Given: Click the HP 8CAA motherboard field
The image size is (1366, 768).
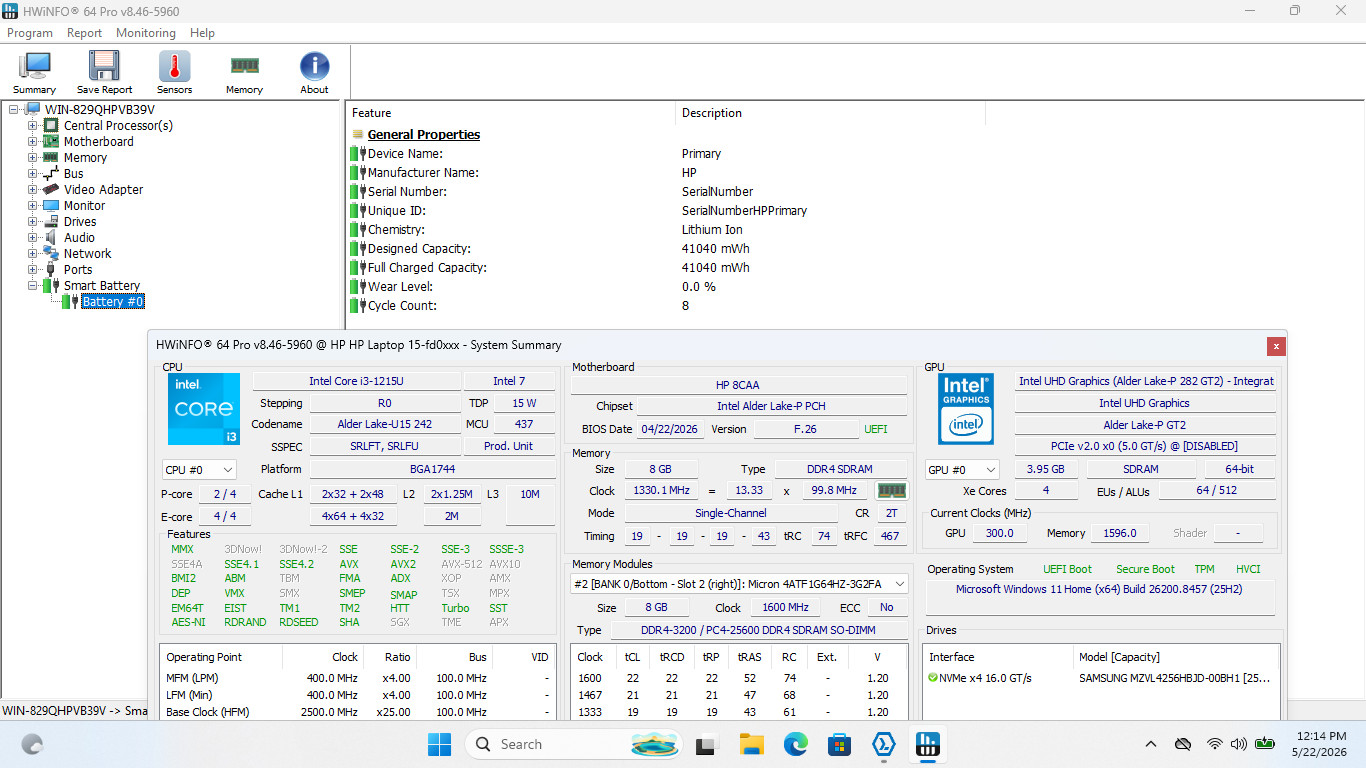Looking at the screenshot, I should (x=739, y=385).
